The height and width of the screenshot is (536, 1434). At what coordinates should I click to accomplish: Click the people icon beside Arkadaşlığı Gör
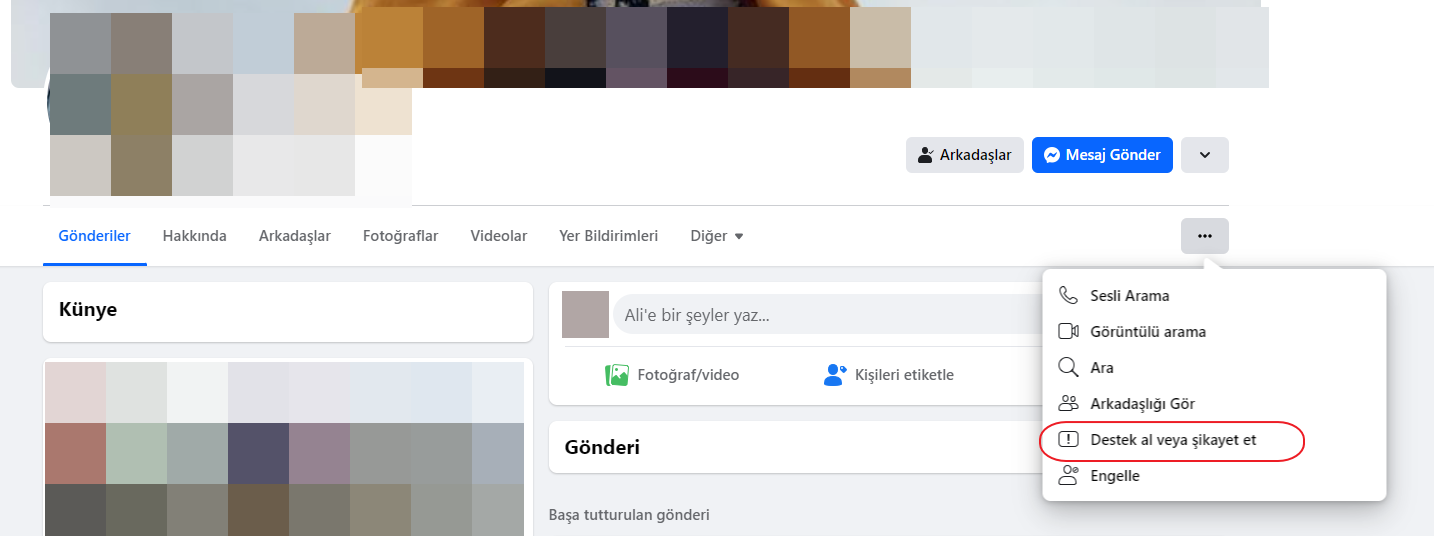click(1069, 404)
